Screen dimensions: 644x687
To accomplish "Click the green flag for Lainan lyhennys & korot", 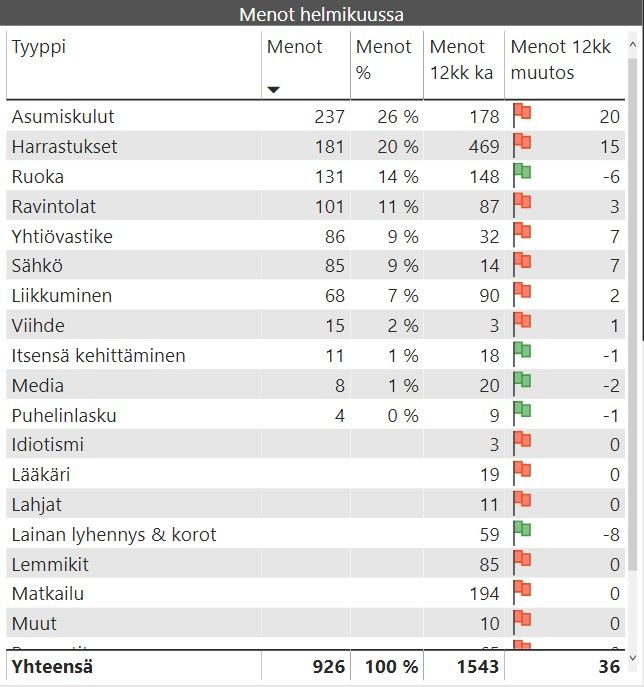I will [x=521, y=534].
